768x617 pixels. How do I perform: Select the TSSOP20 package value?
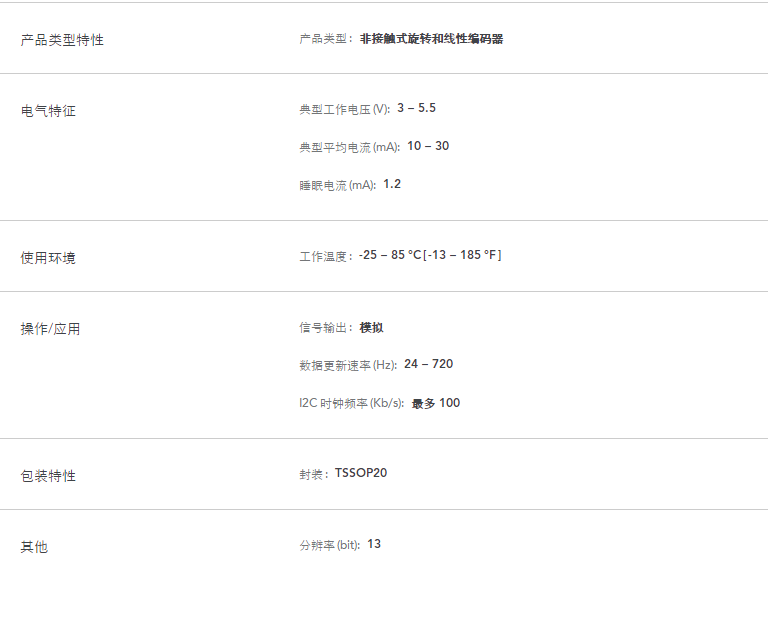[x=361, y=473]
